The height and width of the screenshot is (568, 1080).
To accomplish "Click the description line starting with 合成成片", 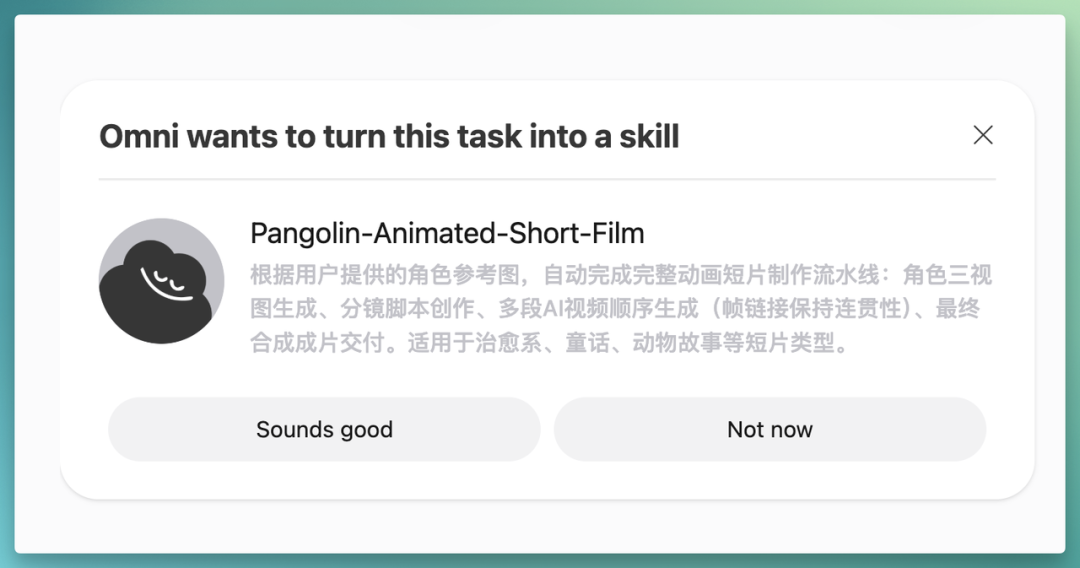I will (x=550, y=342).
